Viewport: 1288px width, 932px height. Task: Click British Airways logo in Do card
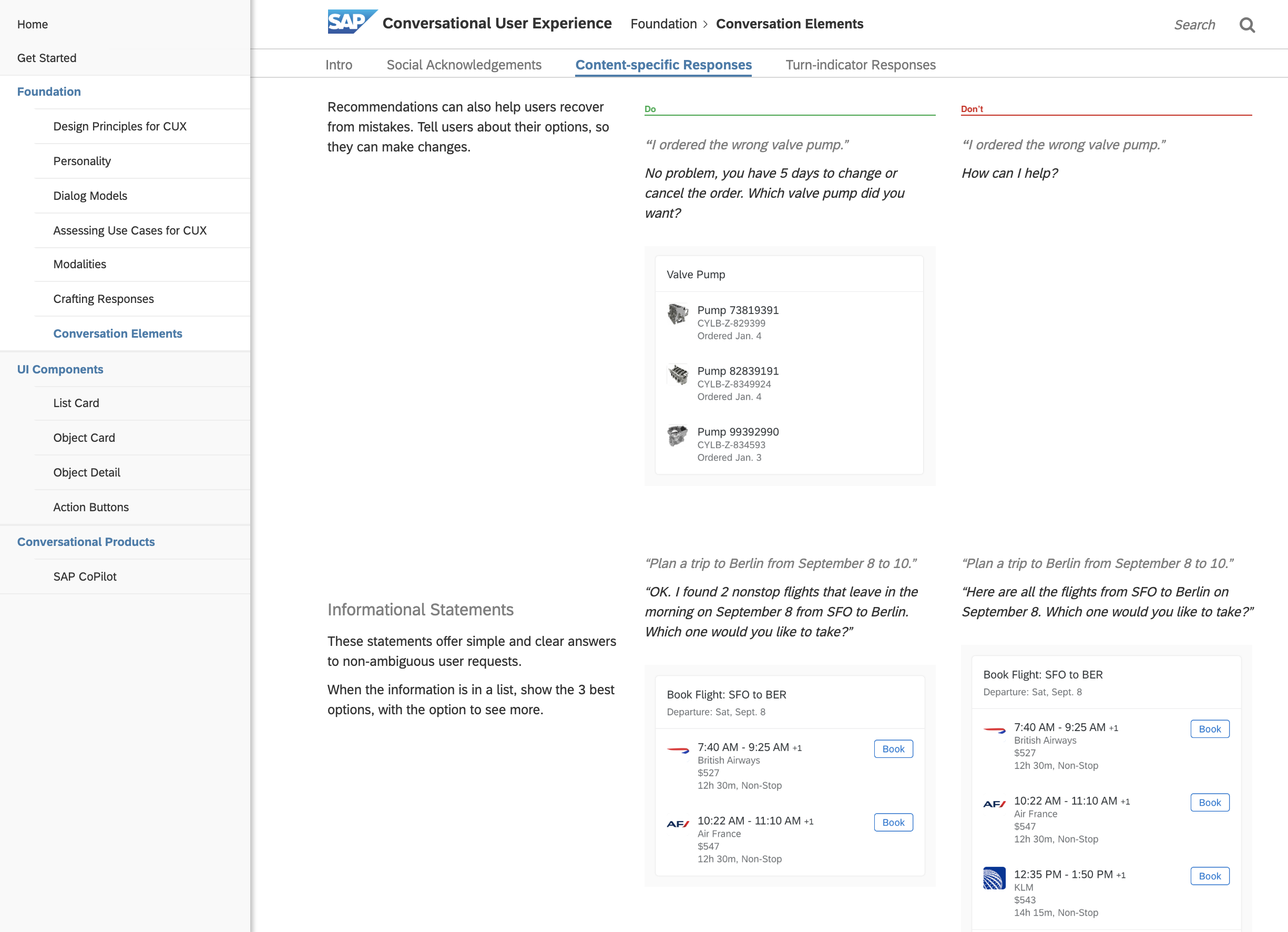pyautogui.click(x=678, y=750)
